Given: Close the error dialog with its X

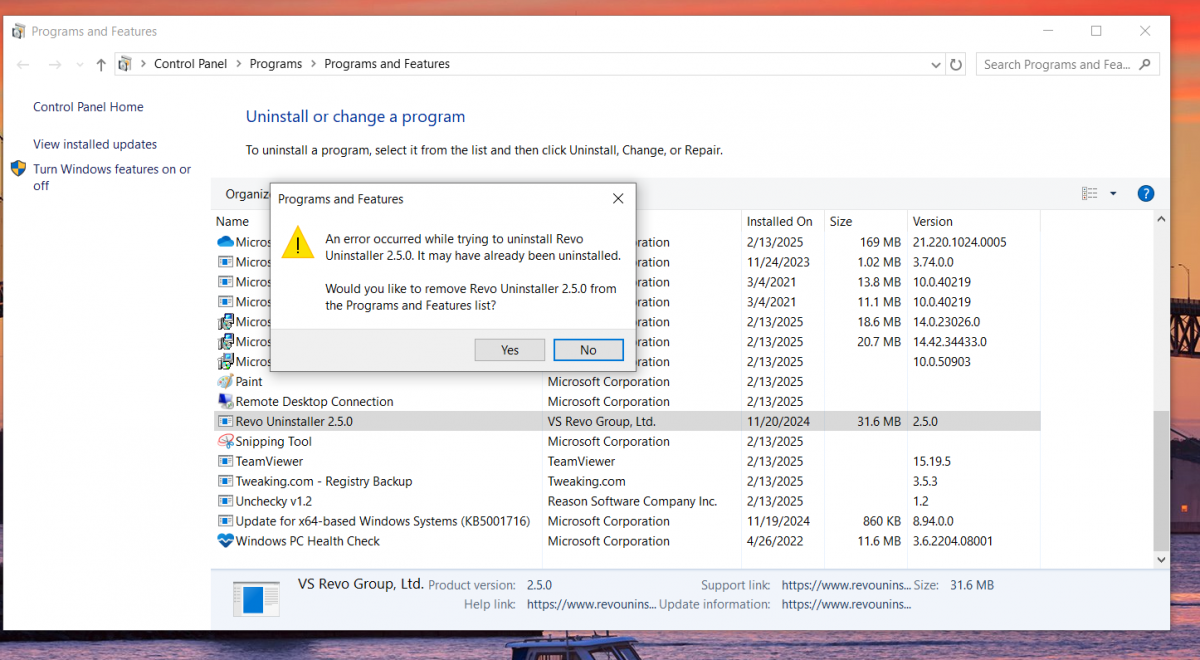Looking at the screenshot, I should (x=618, y=199).
